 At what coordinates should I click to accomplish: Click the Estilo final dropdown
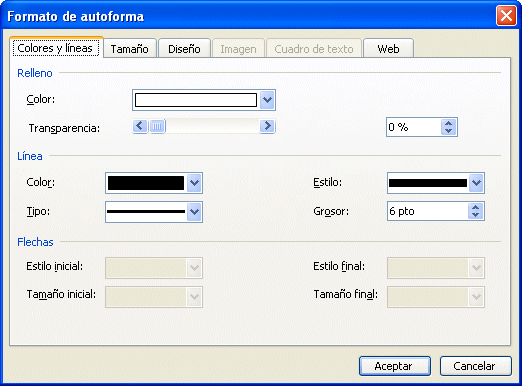[x=436, y=268]
